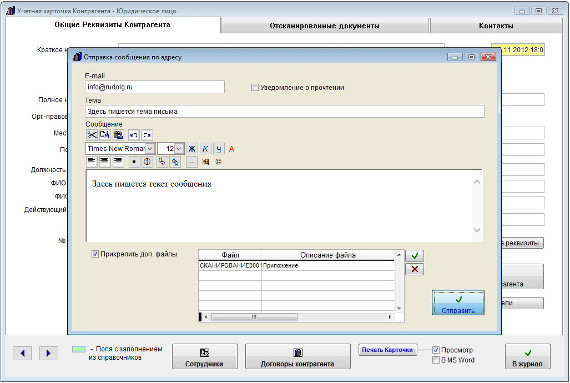The width and height of the screenshot is (570, 383).
Task: Click the horizontal line button
Action: click(192, 162)
